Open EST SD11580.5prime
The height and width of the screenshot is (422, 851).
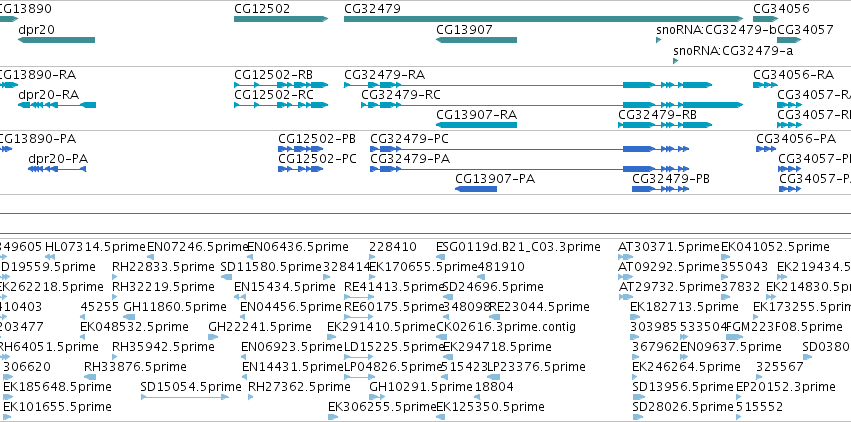[271, 266]
